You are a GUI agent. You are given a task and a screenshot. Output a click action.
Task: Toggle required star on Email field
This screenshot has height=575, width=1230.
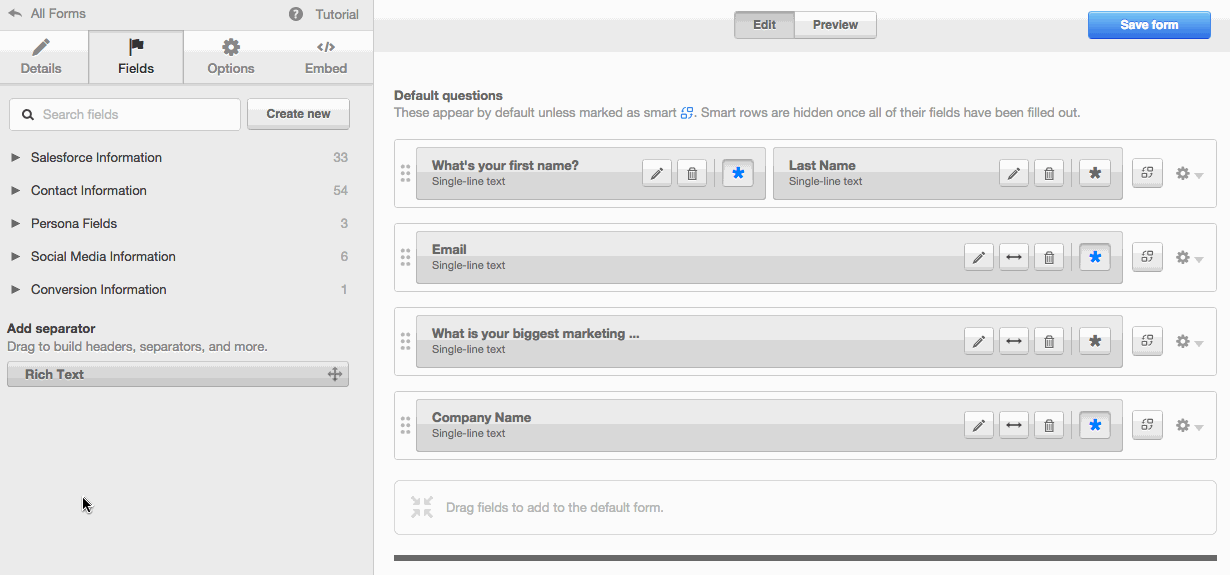point(1095,257)
